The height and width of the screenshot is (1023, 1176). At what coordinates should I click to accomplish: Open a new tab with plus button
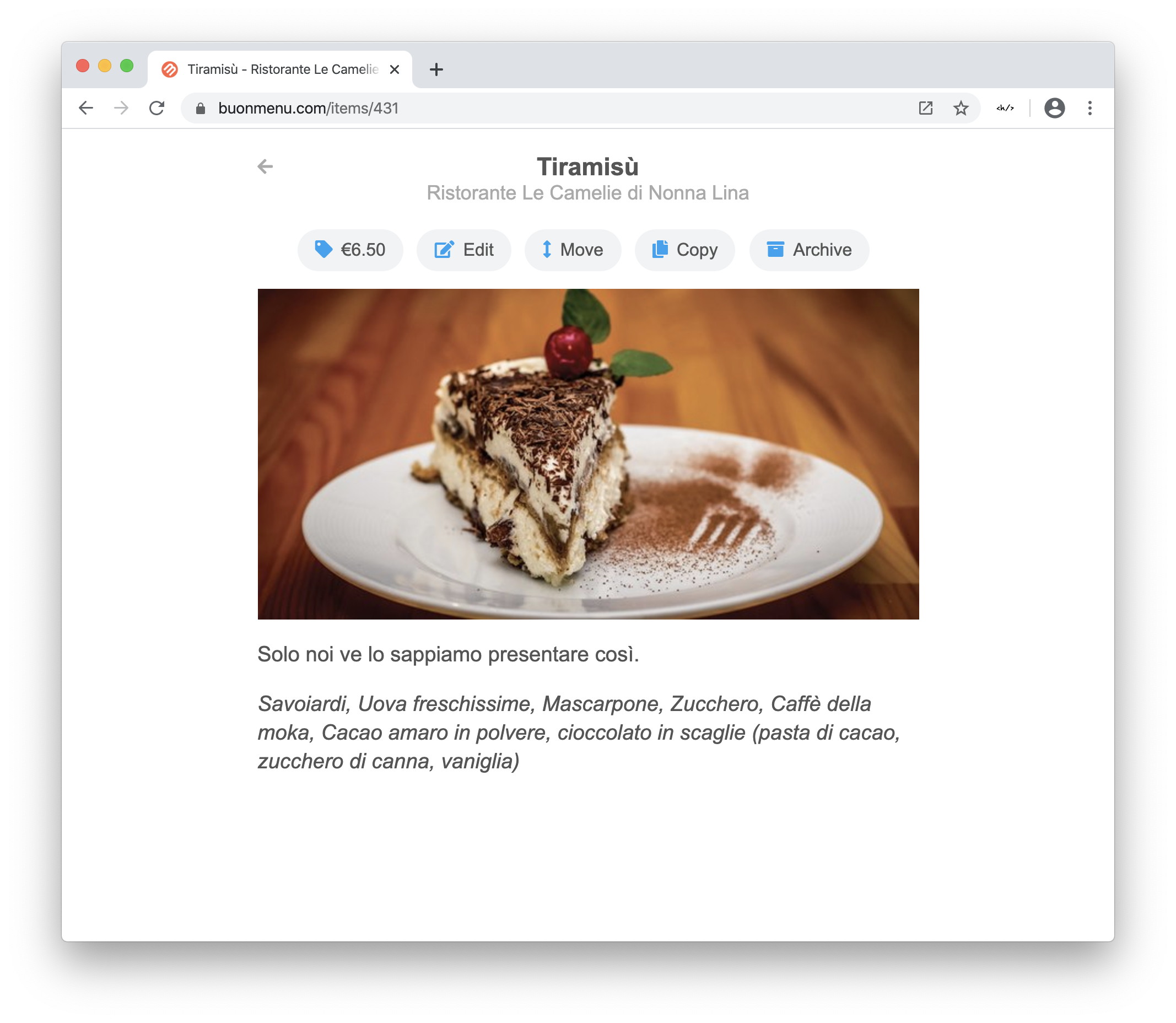point(436,69)
